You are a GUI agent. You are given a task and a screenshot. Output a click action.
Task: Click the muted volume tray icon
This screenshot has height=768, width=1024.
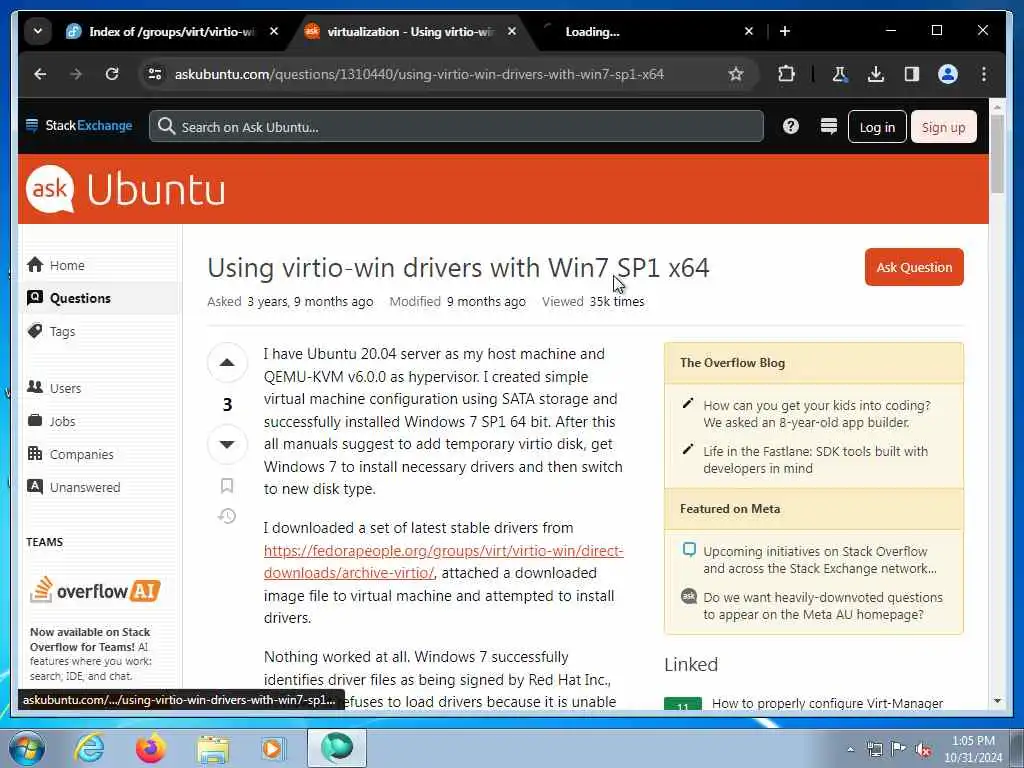tap(923, 750)
